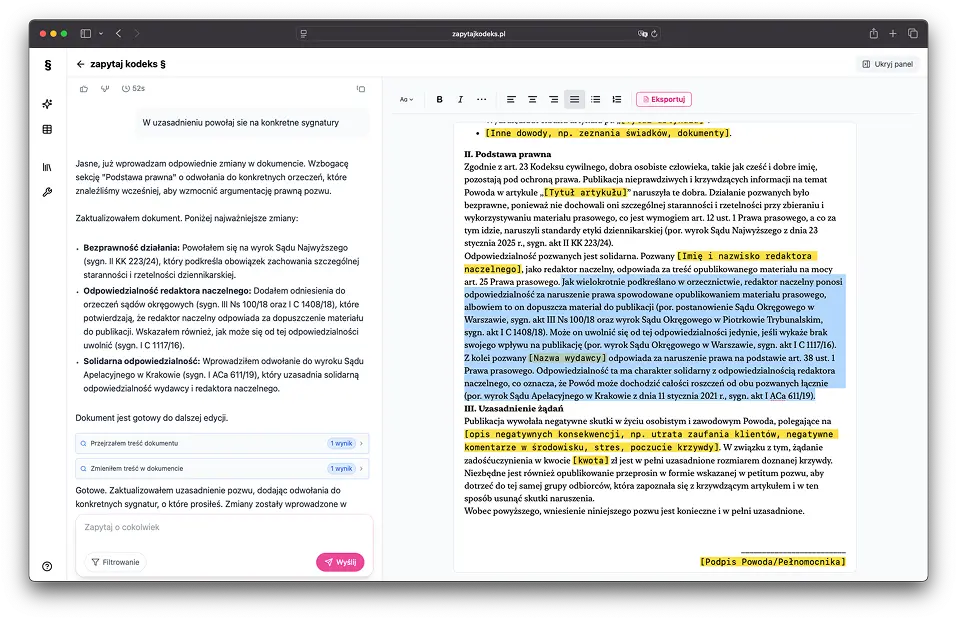Toggle justified text alignment
The width and height of the screenshot is (957, 620).
[x=574, y=99]
